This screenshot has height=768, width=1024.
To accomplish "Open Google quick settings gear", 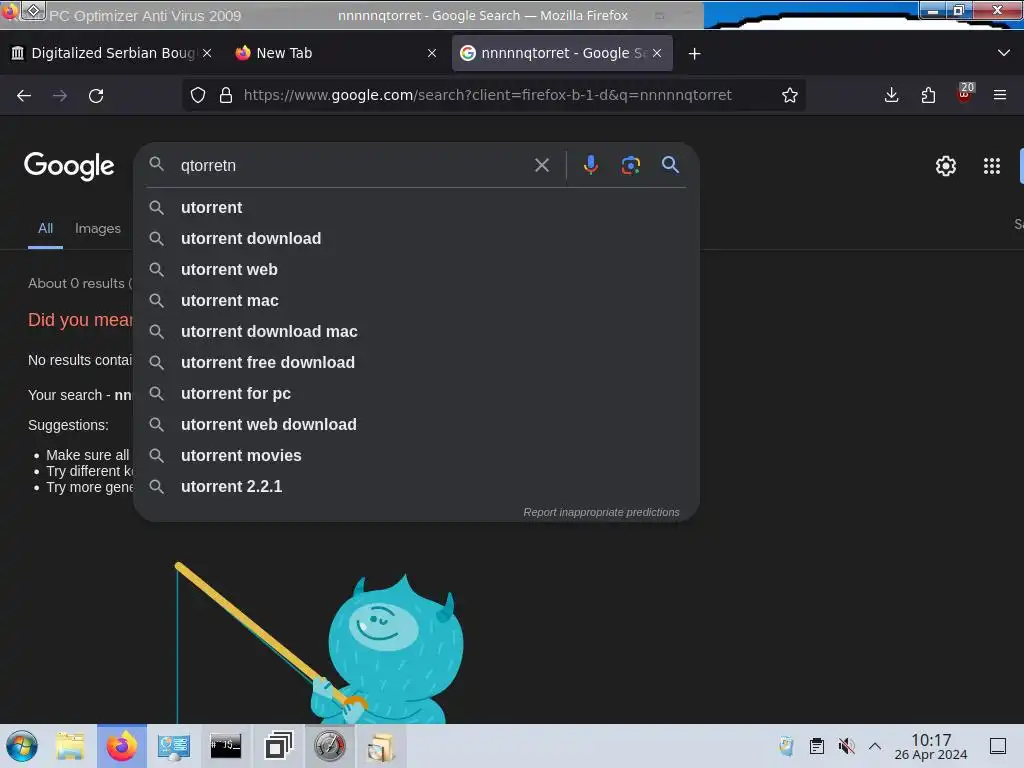I will point(946,166).
